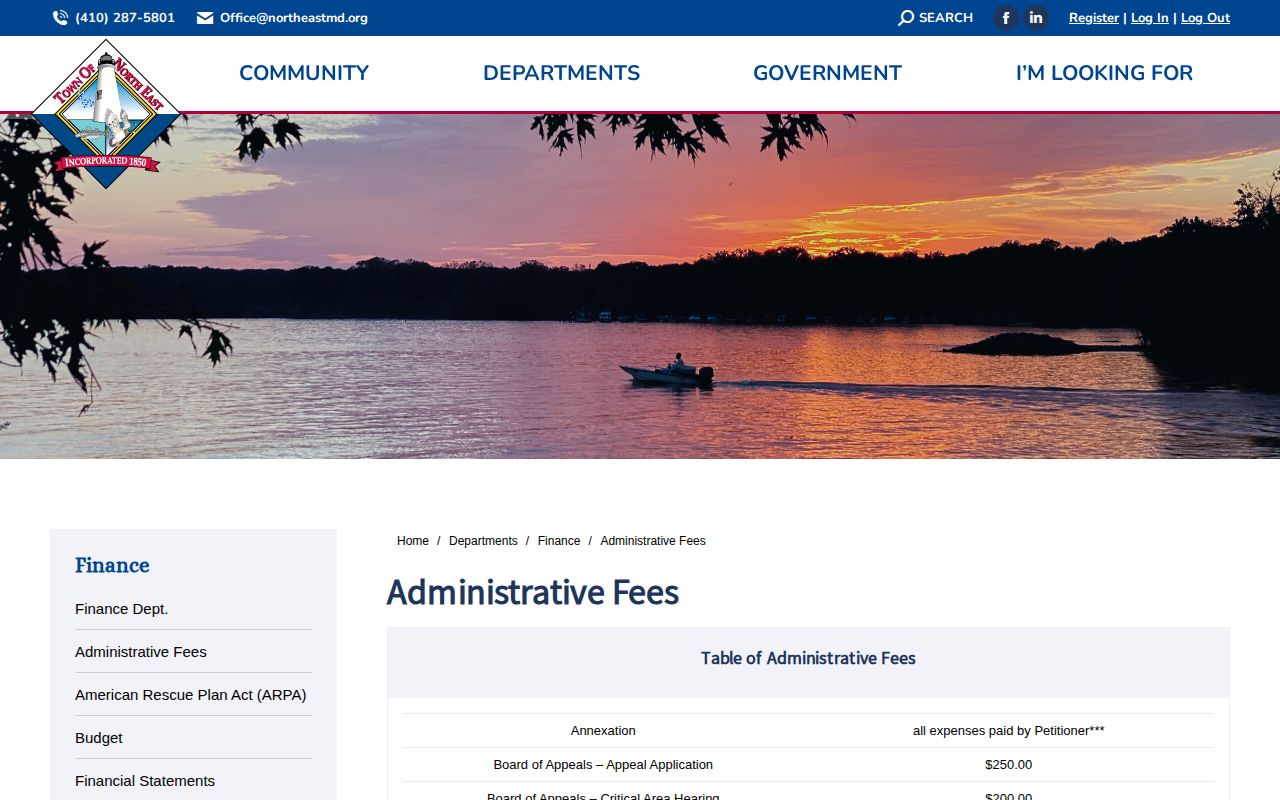This screenshot has height=800, width=1280.
Task: Go to Finance in the breadcrumb
Action: pyautogui.click(x=559, y=541)
